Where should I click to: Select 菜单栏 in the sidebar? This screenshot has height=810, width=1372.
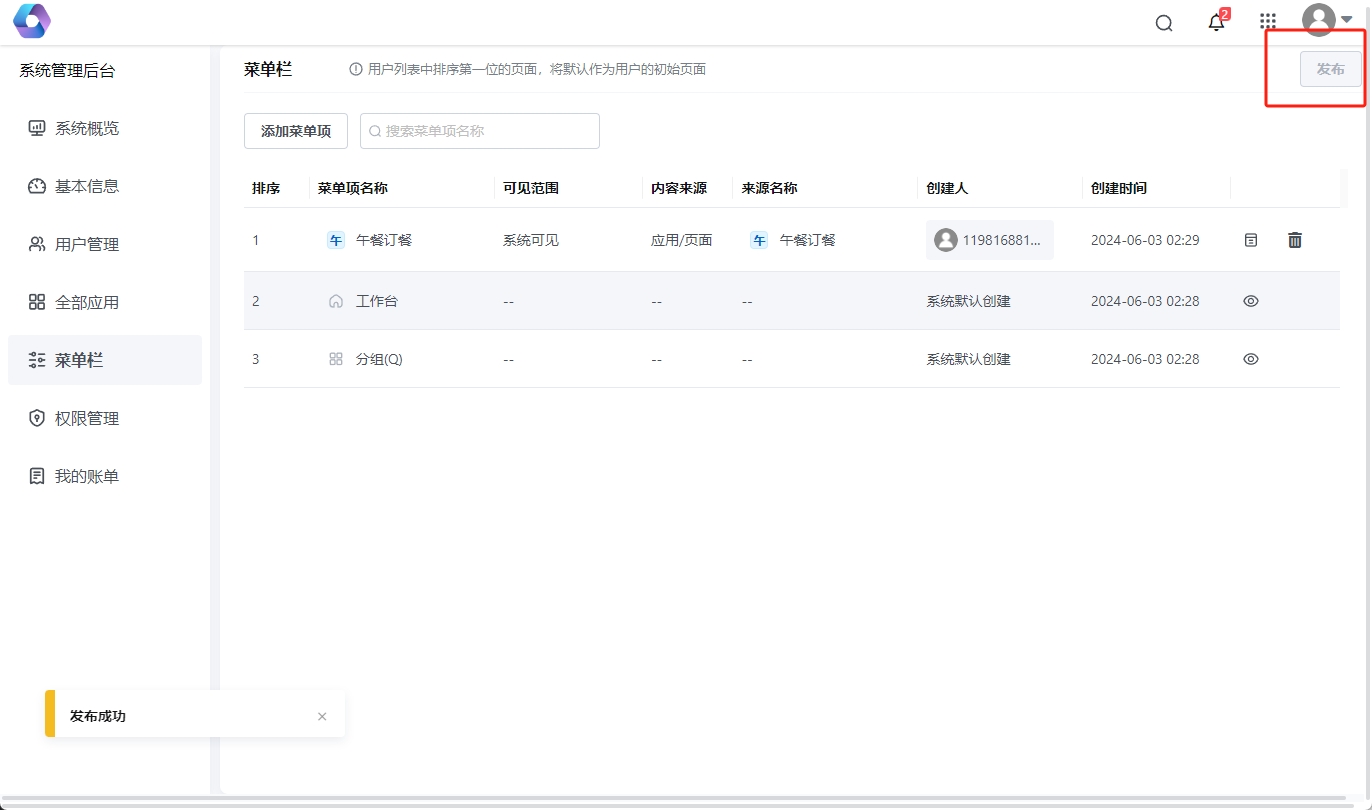(x=87, y=359)
